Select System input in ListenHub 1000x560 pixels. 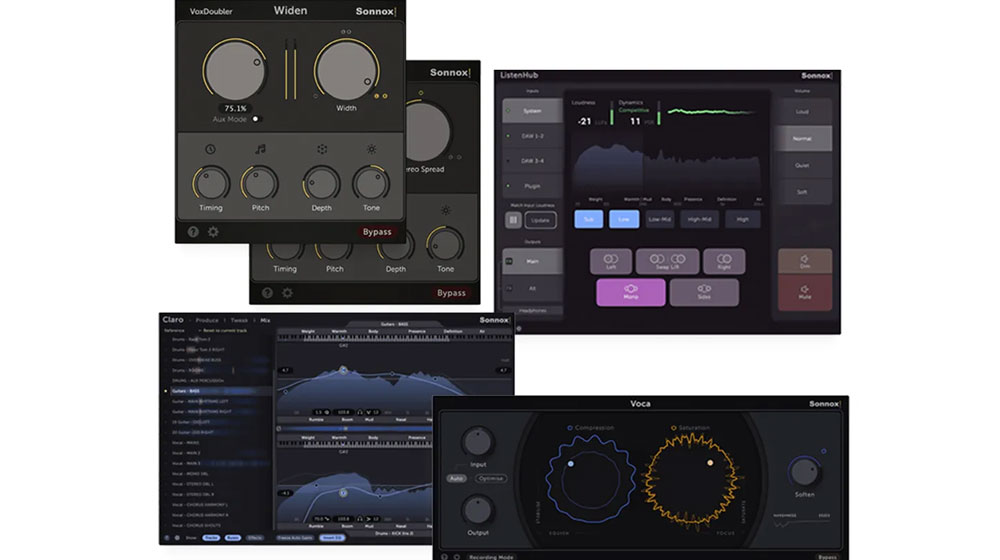pos(533,111)
